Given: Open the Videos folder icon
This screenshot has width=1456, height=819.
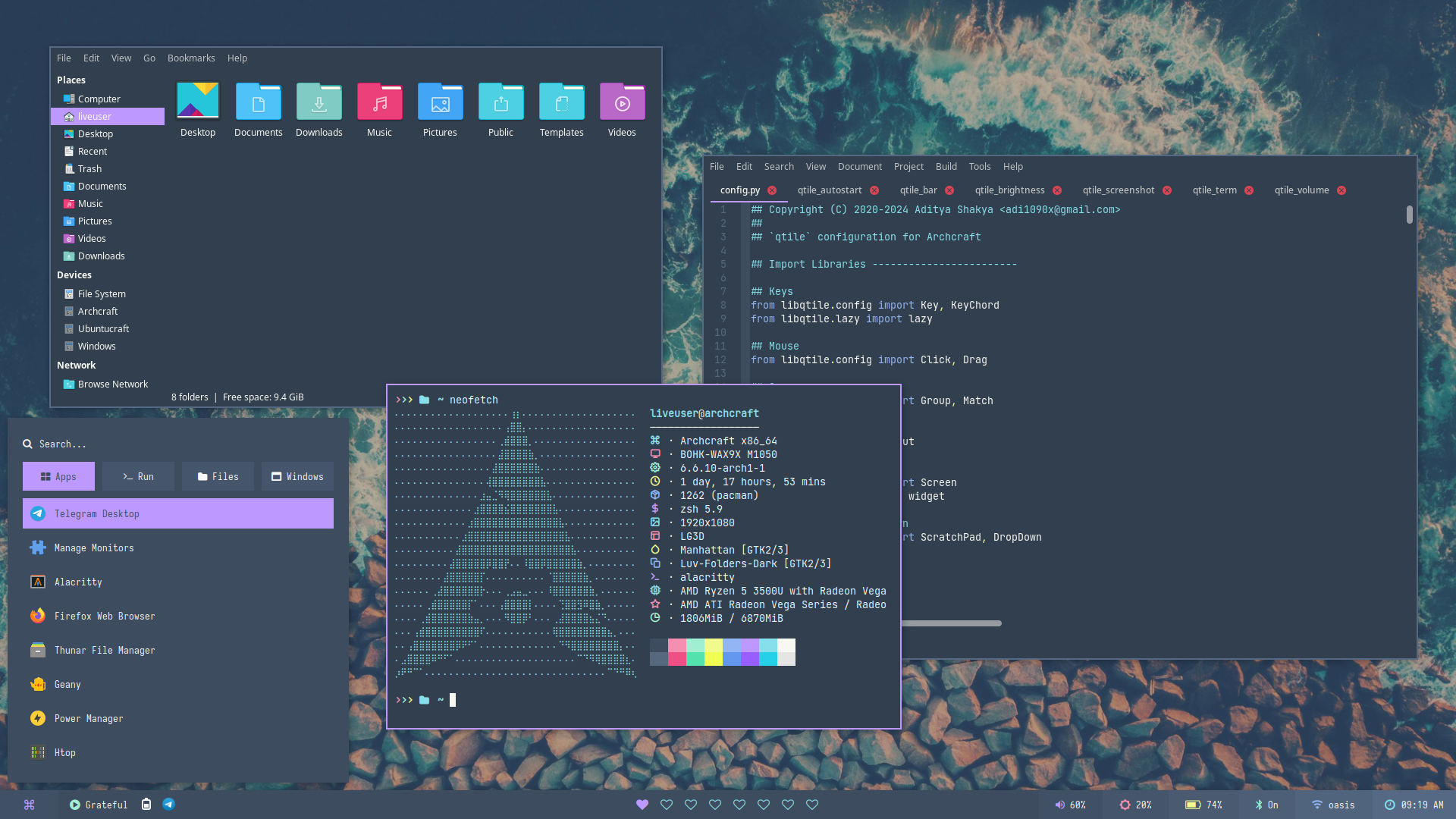Looking at the screenshot, I should pos(622,102).
